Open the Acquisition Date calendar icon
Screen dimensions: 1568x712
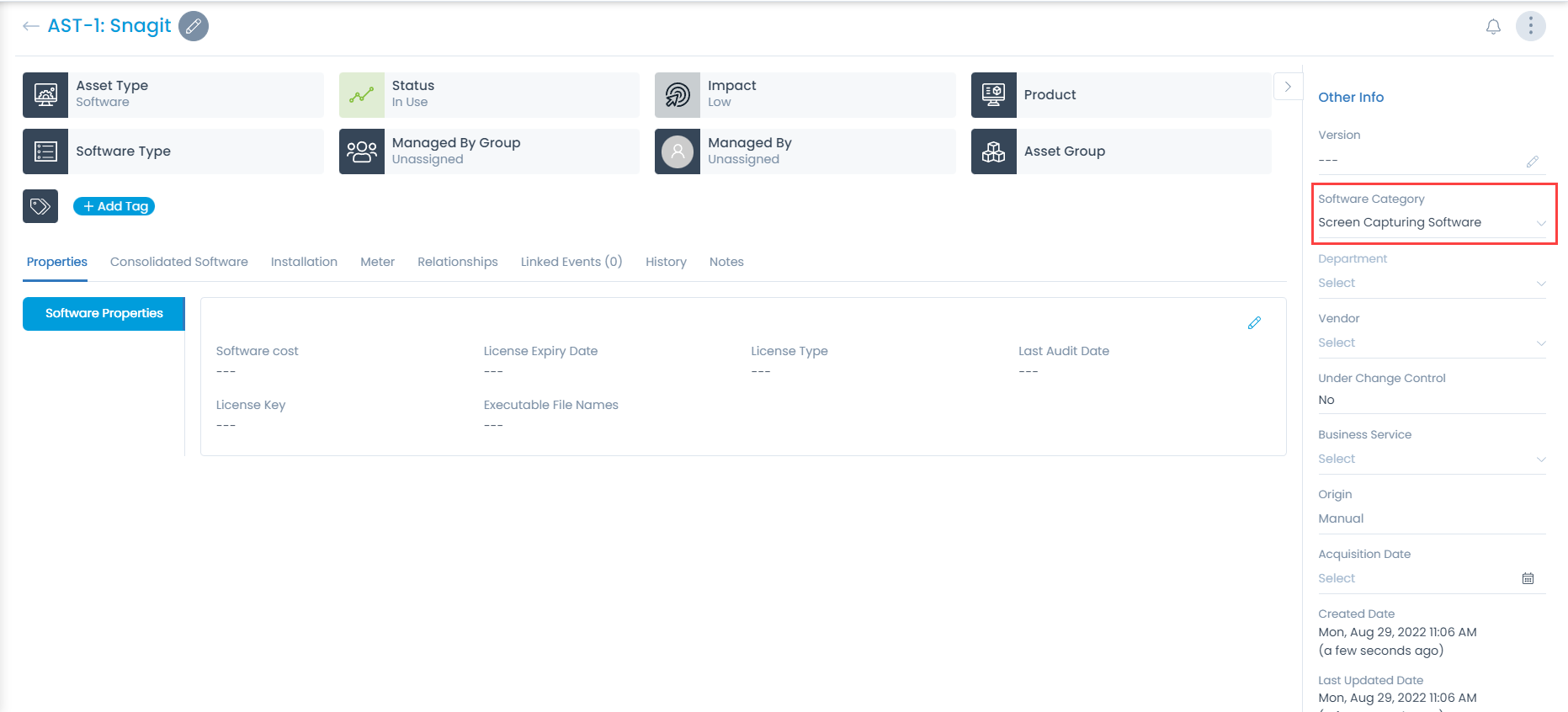coord(1528,578)
